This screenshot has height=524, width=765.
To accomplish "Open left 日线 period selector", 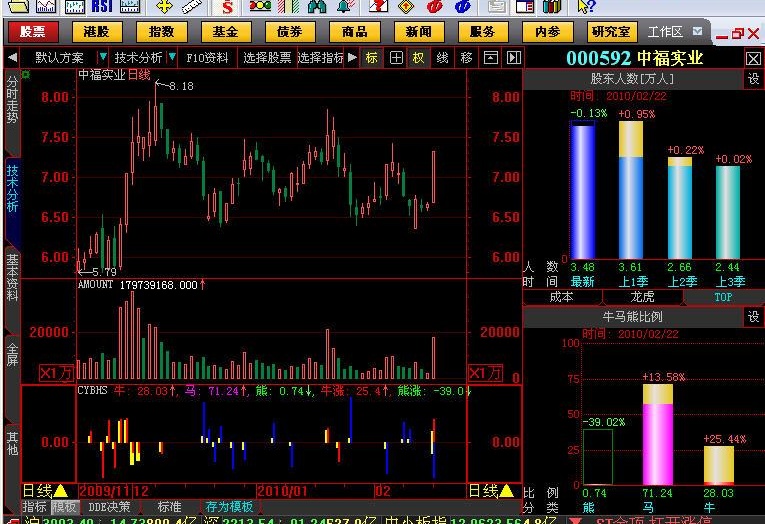I will tap(45, 491).
